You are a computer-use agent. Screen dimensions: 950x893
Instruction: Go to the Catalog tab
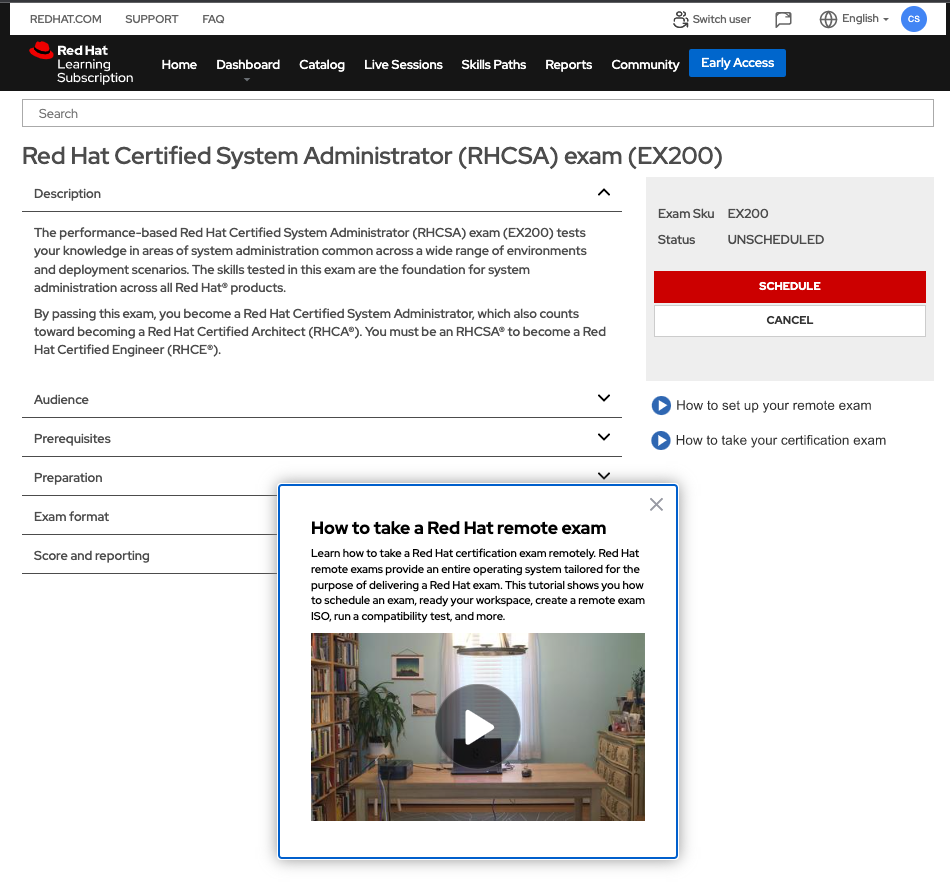click(x=322, y=65)
